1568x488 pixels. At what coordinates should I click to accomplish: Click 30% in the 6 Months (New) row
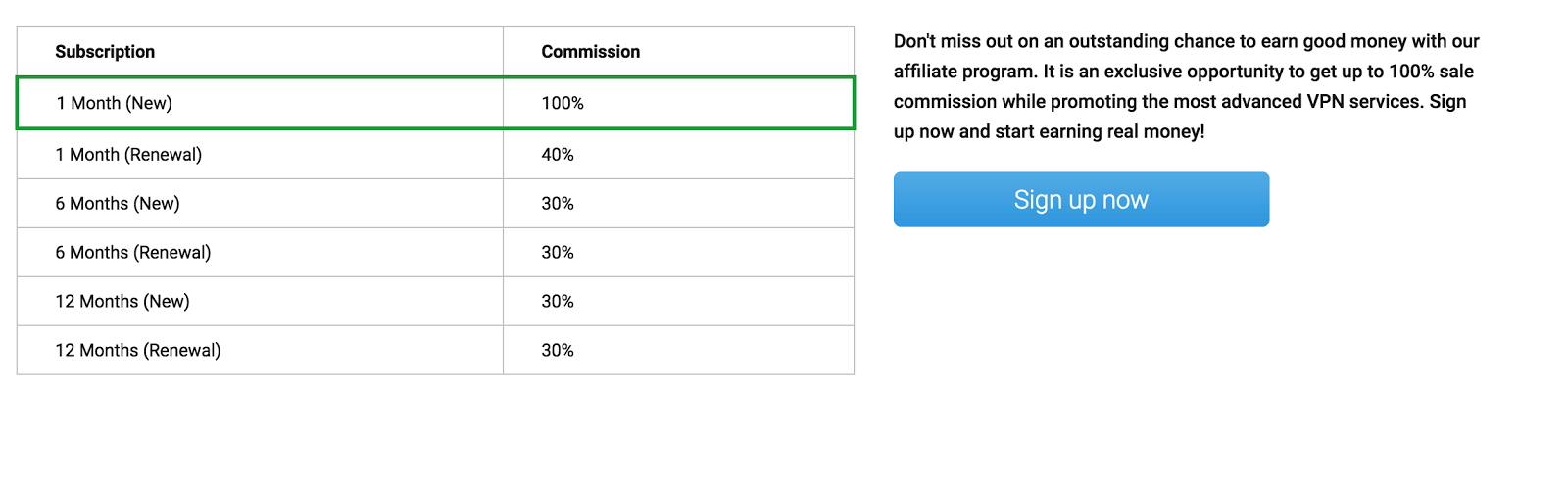(x=558, y=204)
